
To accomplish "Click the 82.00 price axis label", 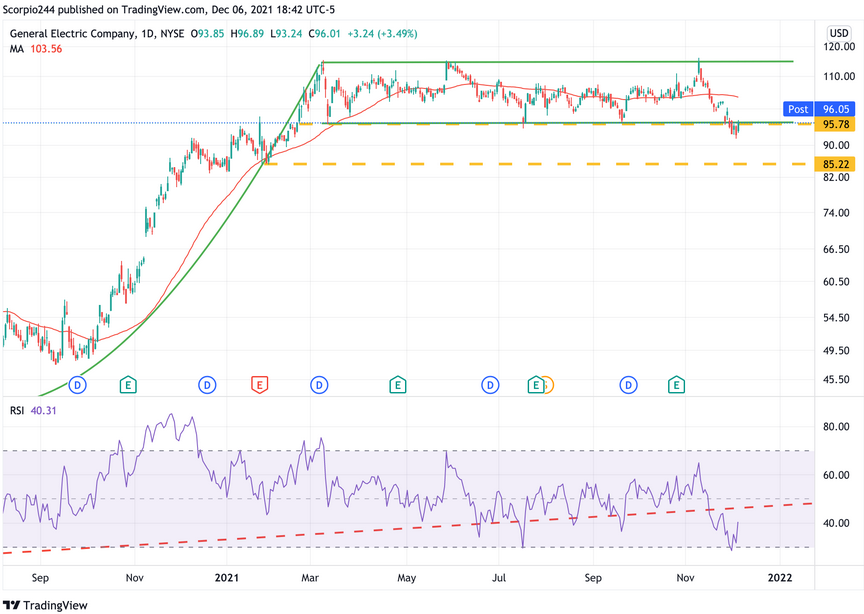I will coord(836,177).
